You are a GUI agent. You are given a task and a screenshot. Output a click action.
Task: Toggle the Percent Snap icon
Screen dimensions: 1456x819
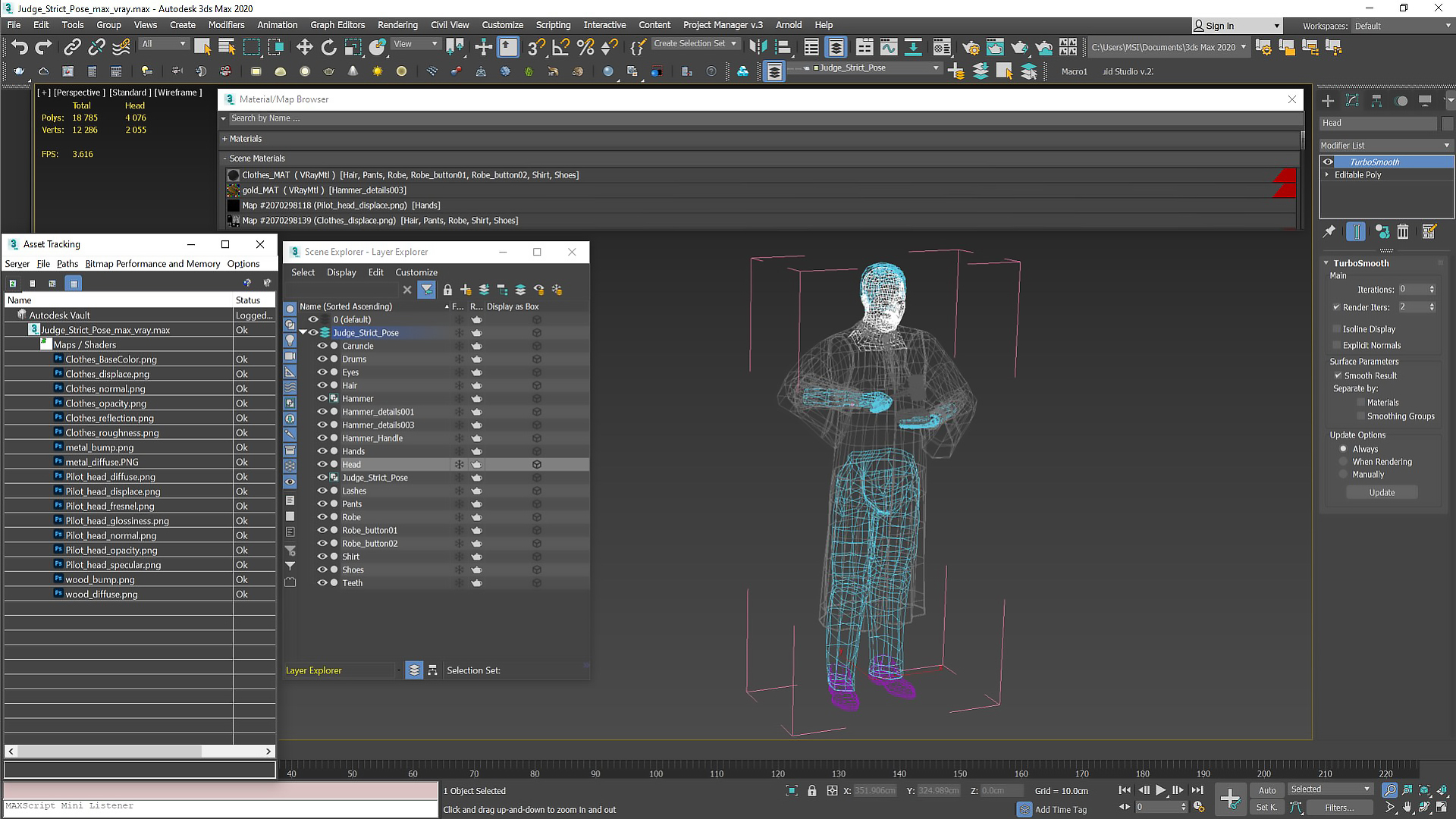585,47
